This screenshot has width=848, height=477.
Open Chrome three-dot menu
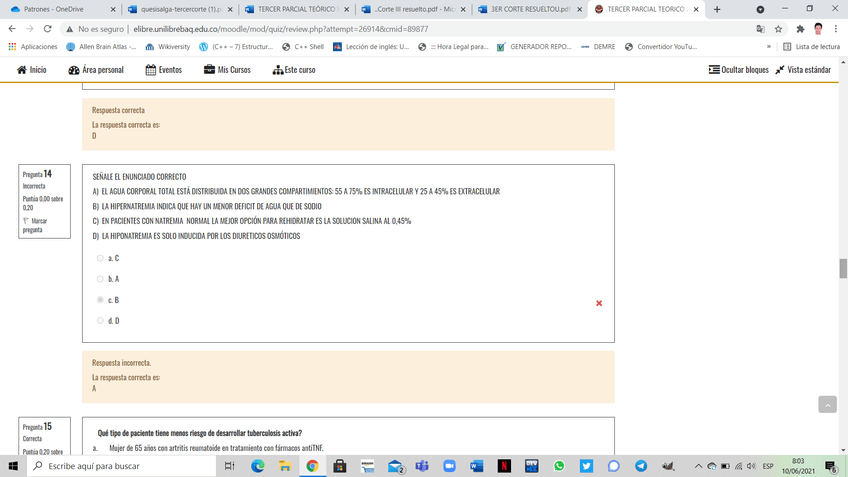coord(836,29)
